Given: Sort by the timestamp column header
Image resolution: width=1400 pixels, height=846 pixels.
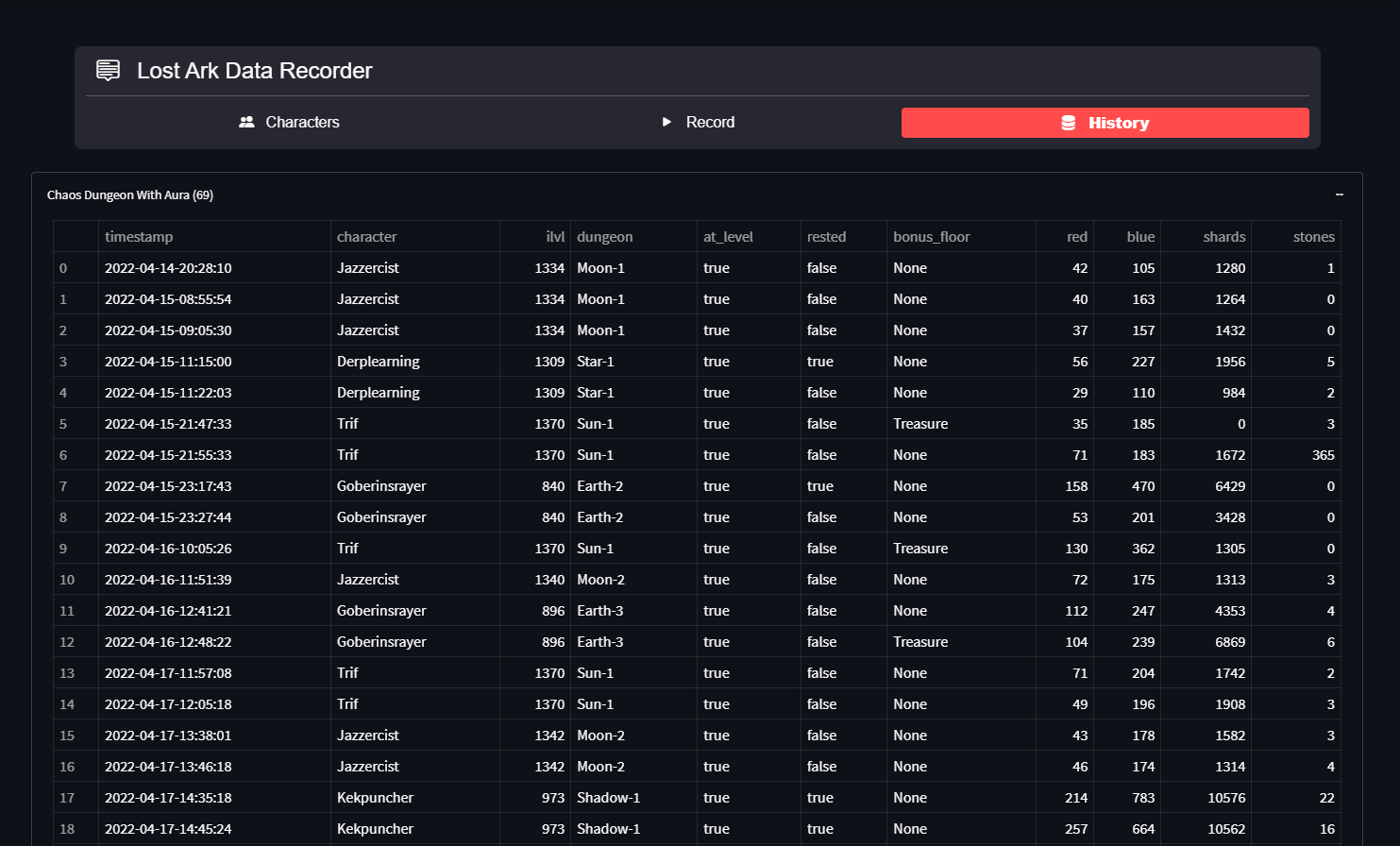Looking at the screenshot, I should tap(214, 237).
